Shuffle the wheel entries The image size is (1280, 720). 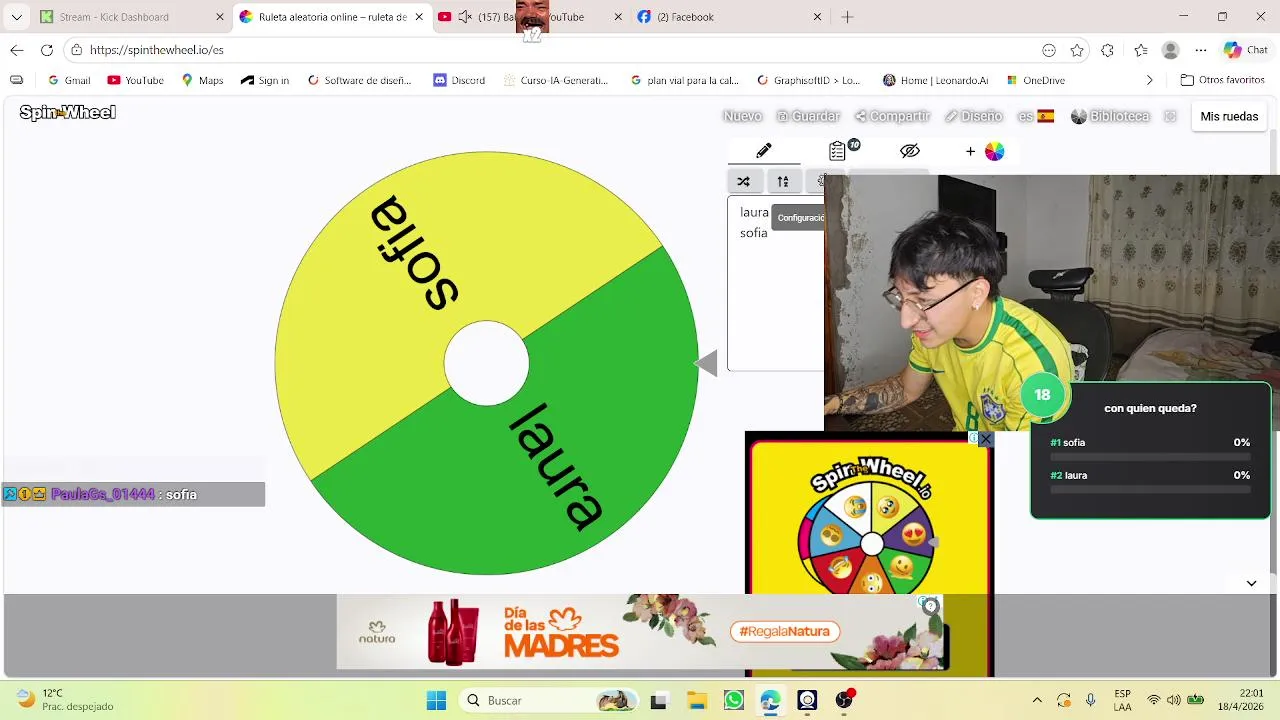(743, 181)
